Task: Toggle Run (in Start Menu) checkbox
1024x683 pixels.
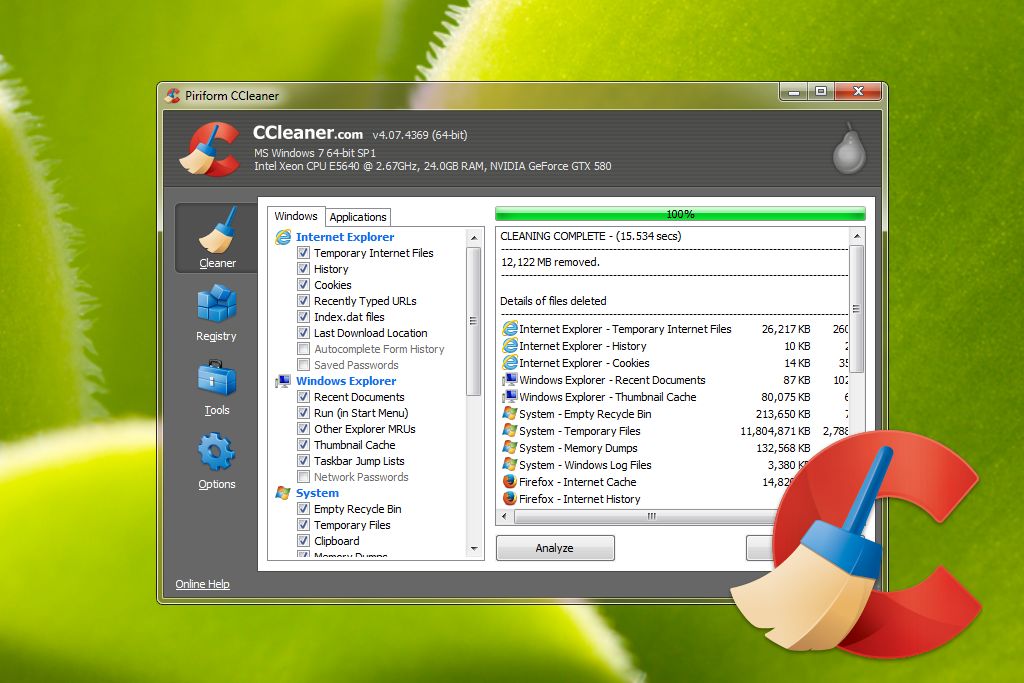Action: click(x=303, y=413)
